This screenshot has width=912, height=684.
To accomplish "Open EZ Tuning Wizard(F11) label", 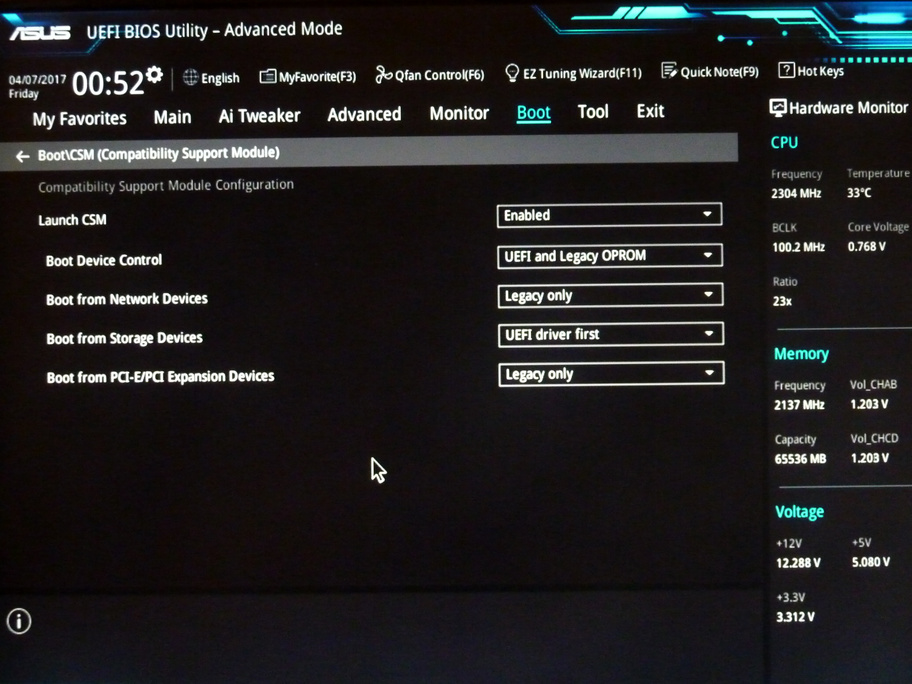I will coord(582,73).
